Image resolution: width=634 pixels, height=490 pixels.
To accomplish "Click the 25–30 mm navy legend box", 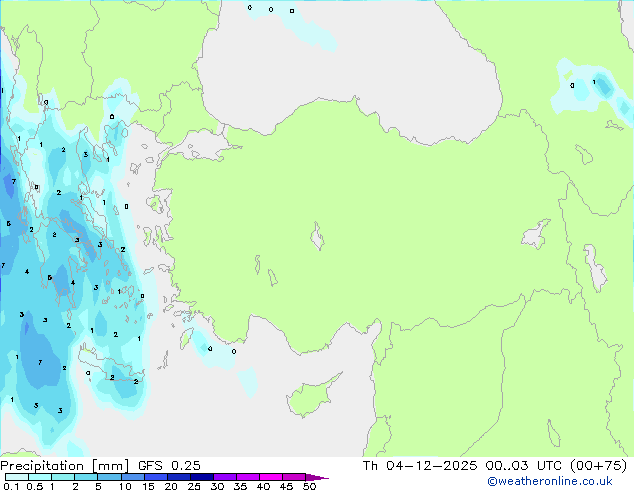I will click(202, 477).
